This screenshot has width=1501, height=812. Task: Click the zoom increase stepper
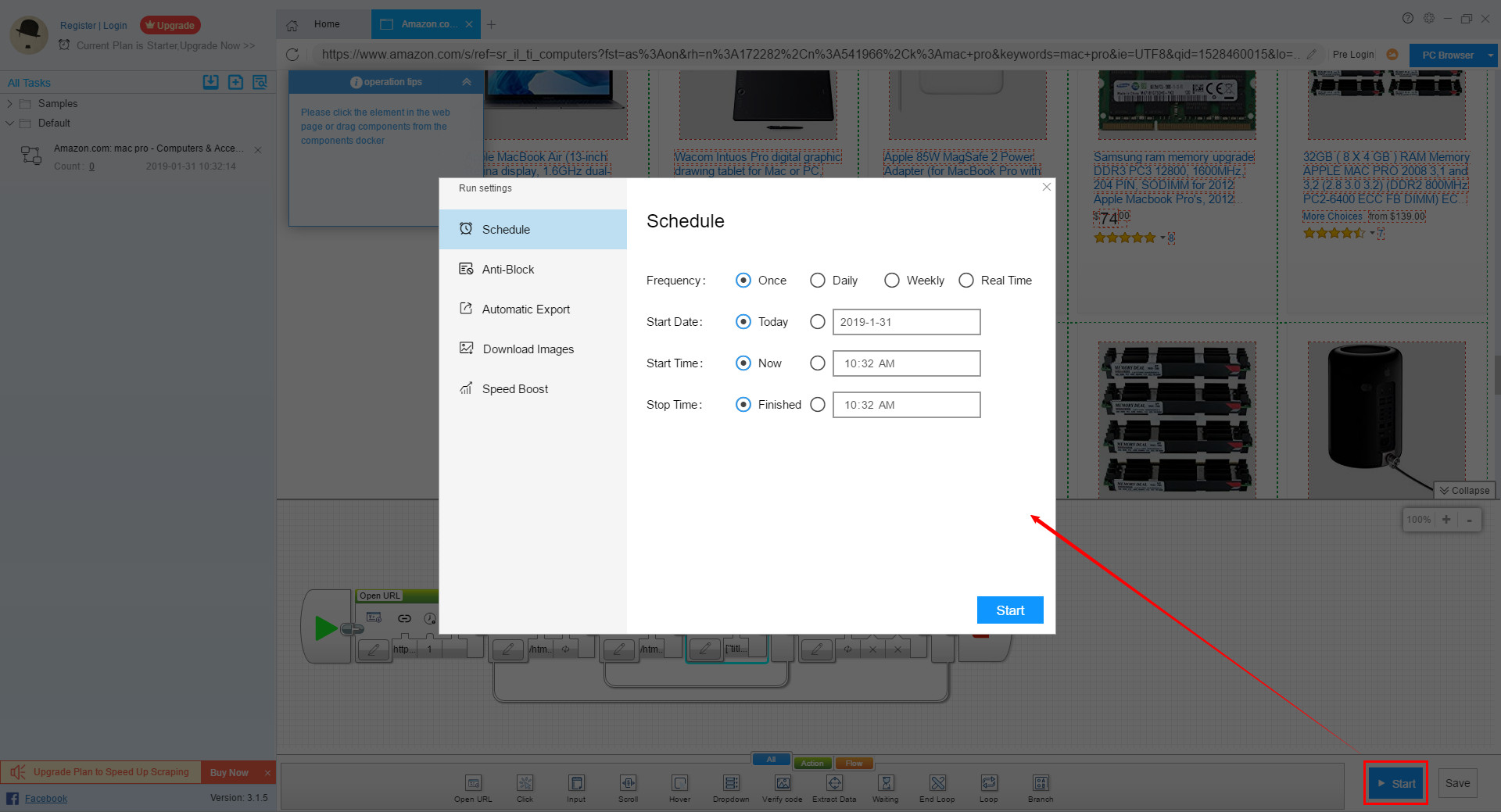click(x=1447, y=519)
